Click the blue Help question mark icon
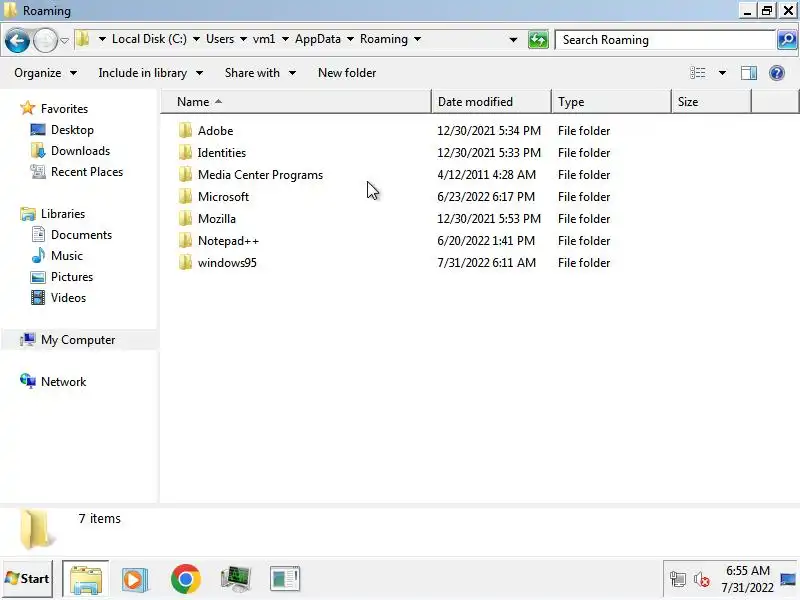800x600 pixels. tap(777, 73)
